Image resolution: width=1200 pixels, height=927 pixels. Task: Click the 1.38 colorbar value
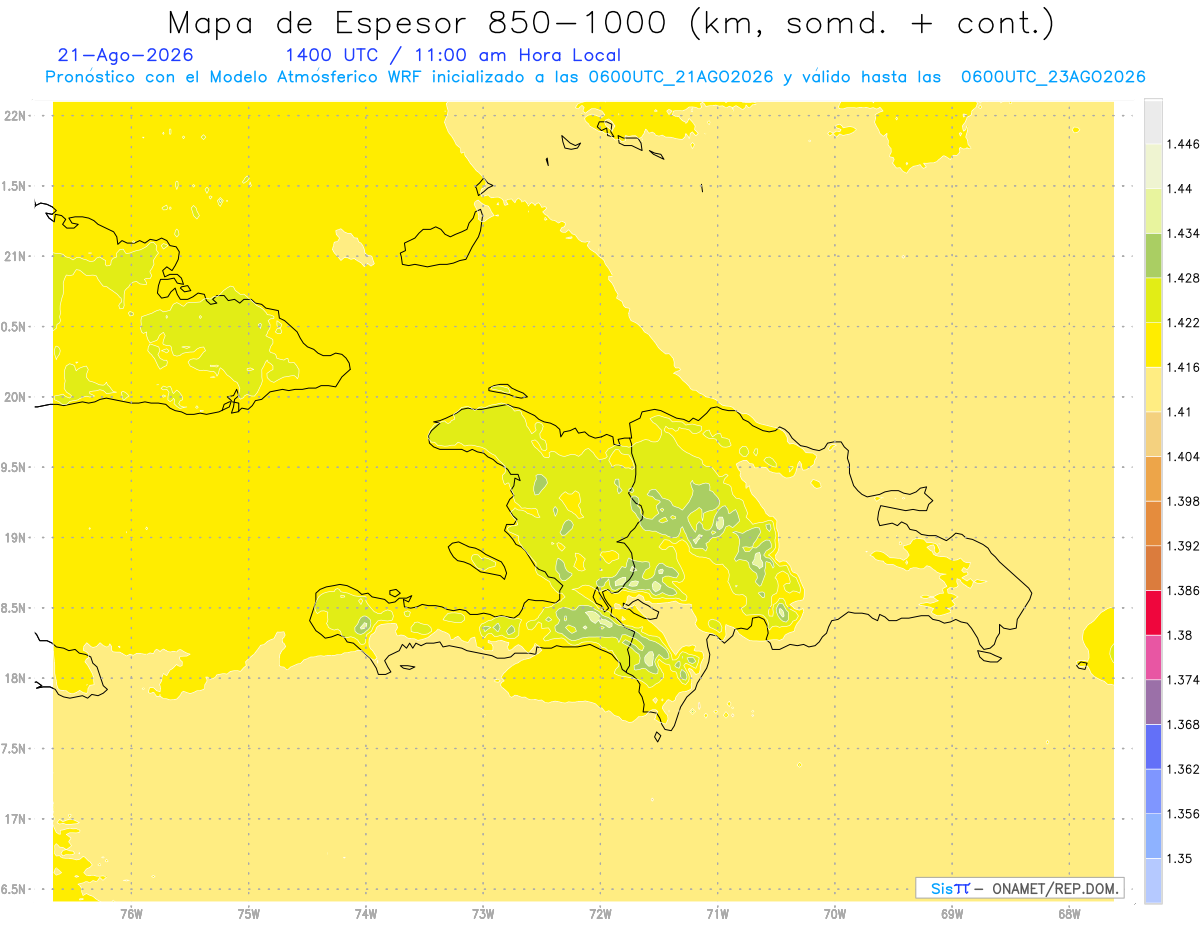(1180, 635)
